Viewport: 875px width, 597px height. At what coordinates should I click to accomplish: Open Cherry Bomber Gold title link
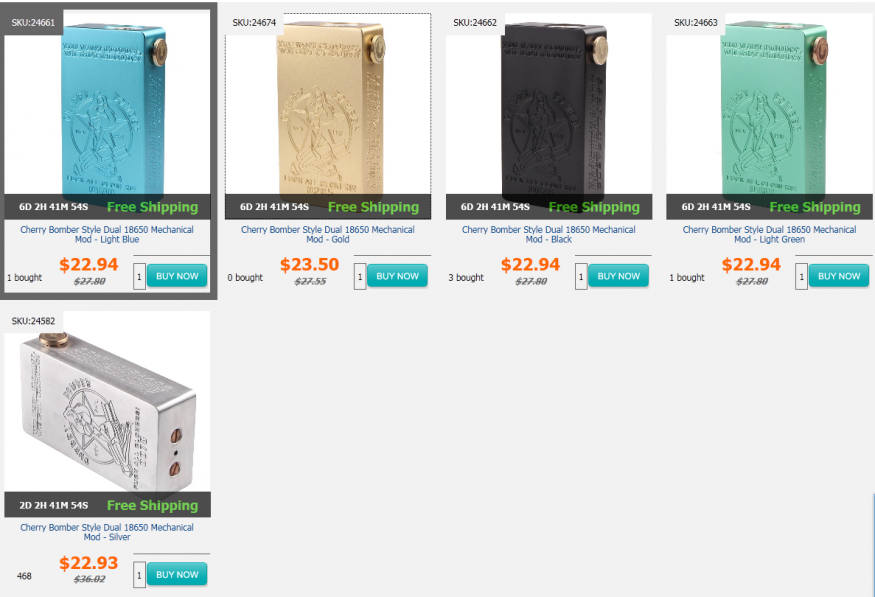tap(328, 234)
